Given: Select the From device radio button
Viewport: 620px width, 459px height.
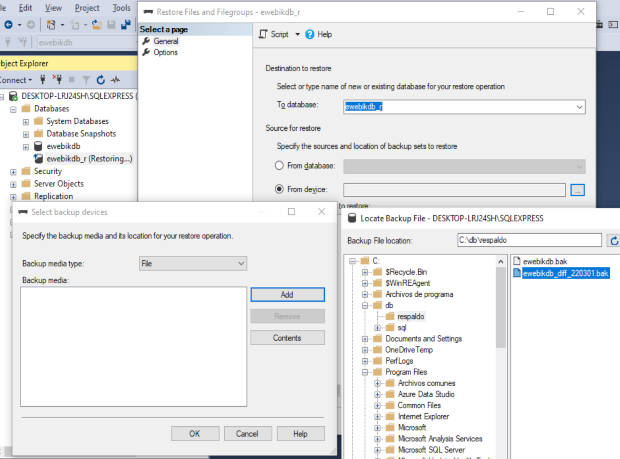Looking at the screenshot, I should pyautogui.click(x=279, y=189).
